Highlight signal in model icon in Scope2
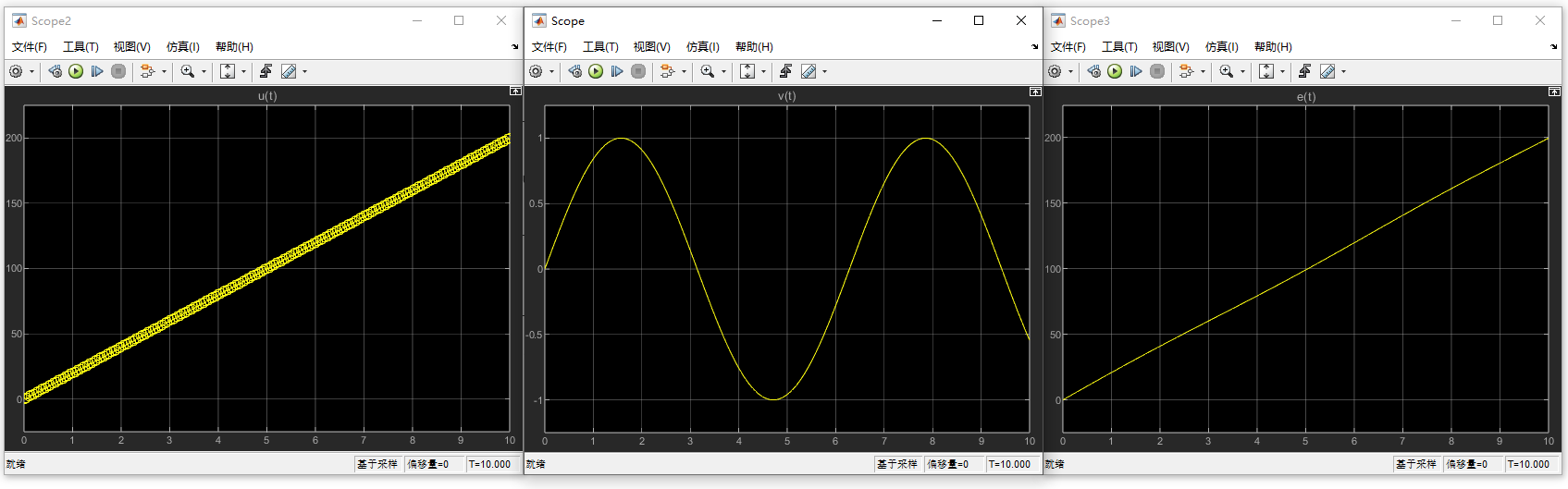The width and height of the screenshot is (1568, 489). tap(147, 71)
